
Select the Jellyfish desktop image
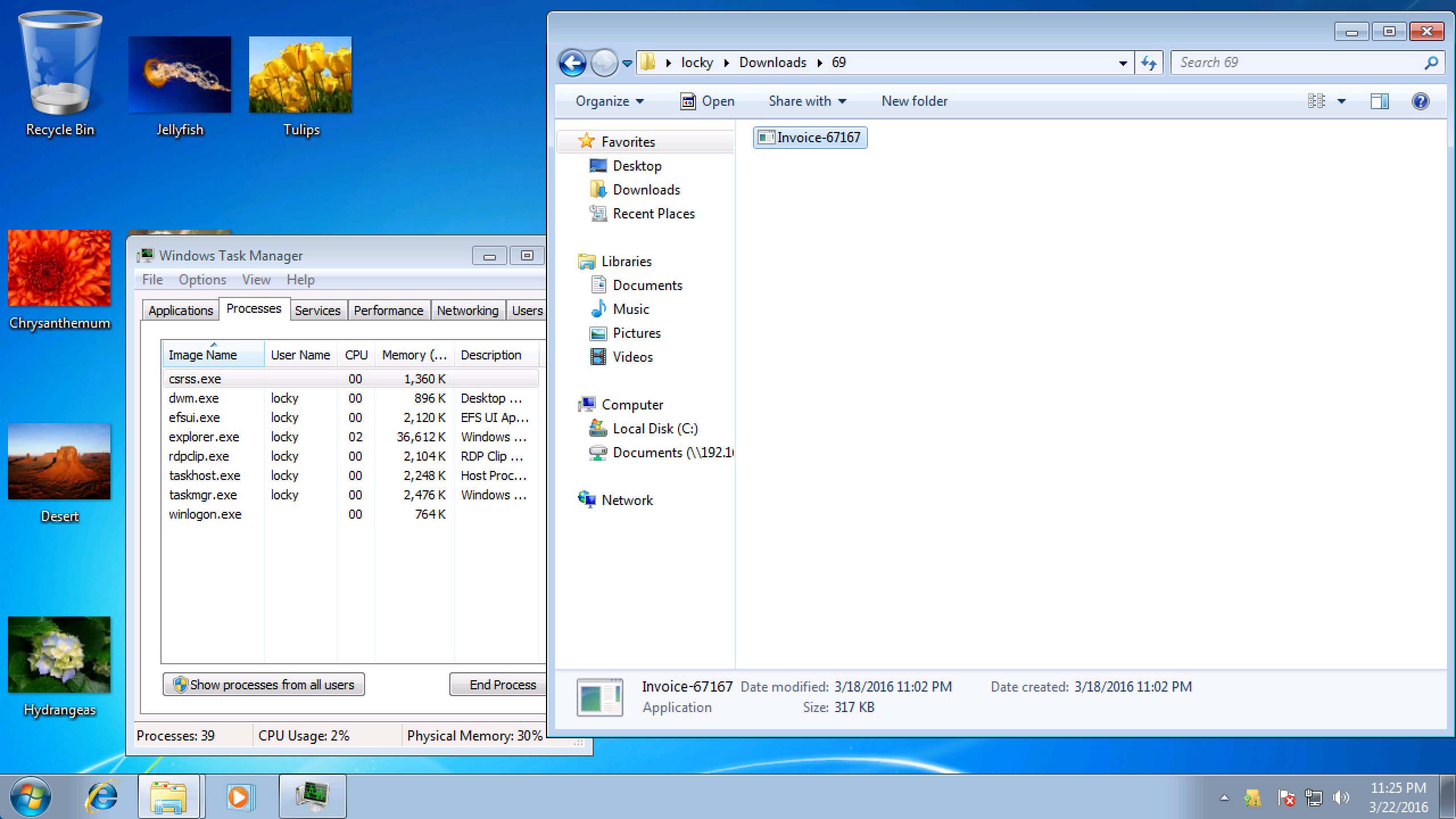tap(180, 86)
